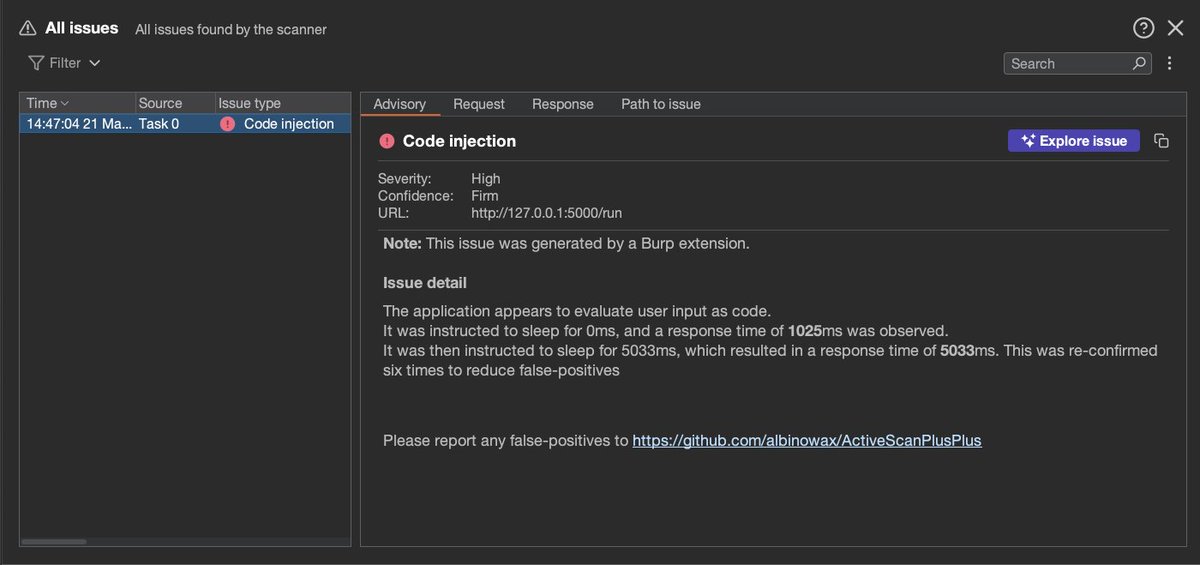The height and width of the screenshot is (565, 1200).
Task: Select the 14:47:04 time cell
Action: click(77, 124)
